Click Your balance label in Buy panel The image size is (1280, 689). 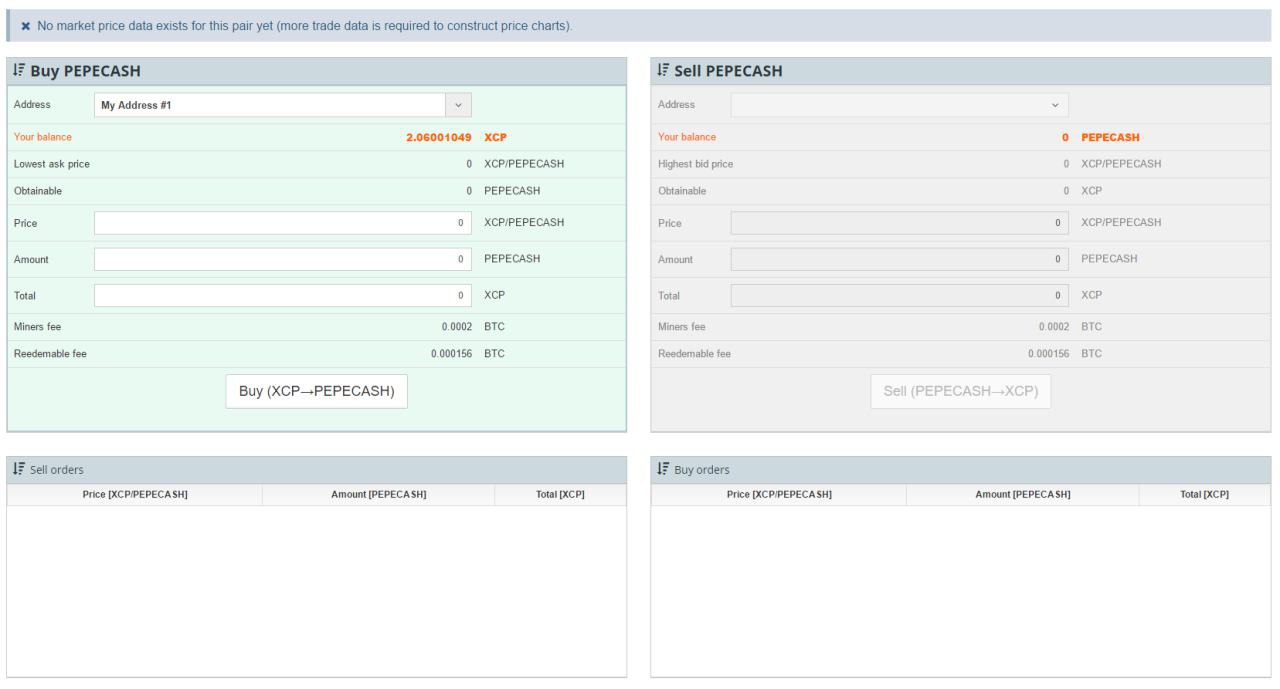pyautogui.click(x=43, y=137)
